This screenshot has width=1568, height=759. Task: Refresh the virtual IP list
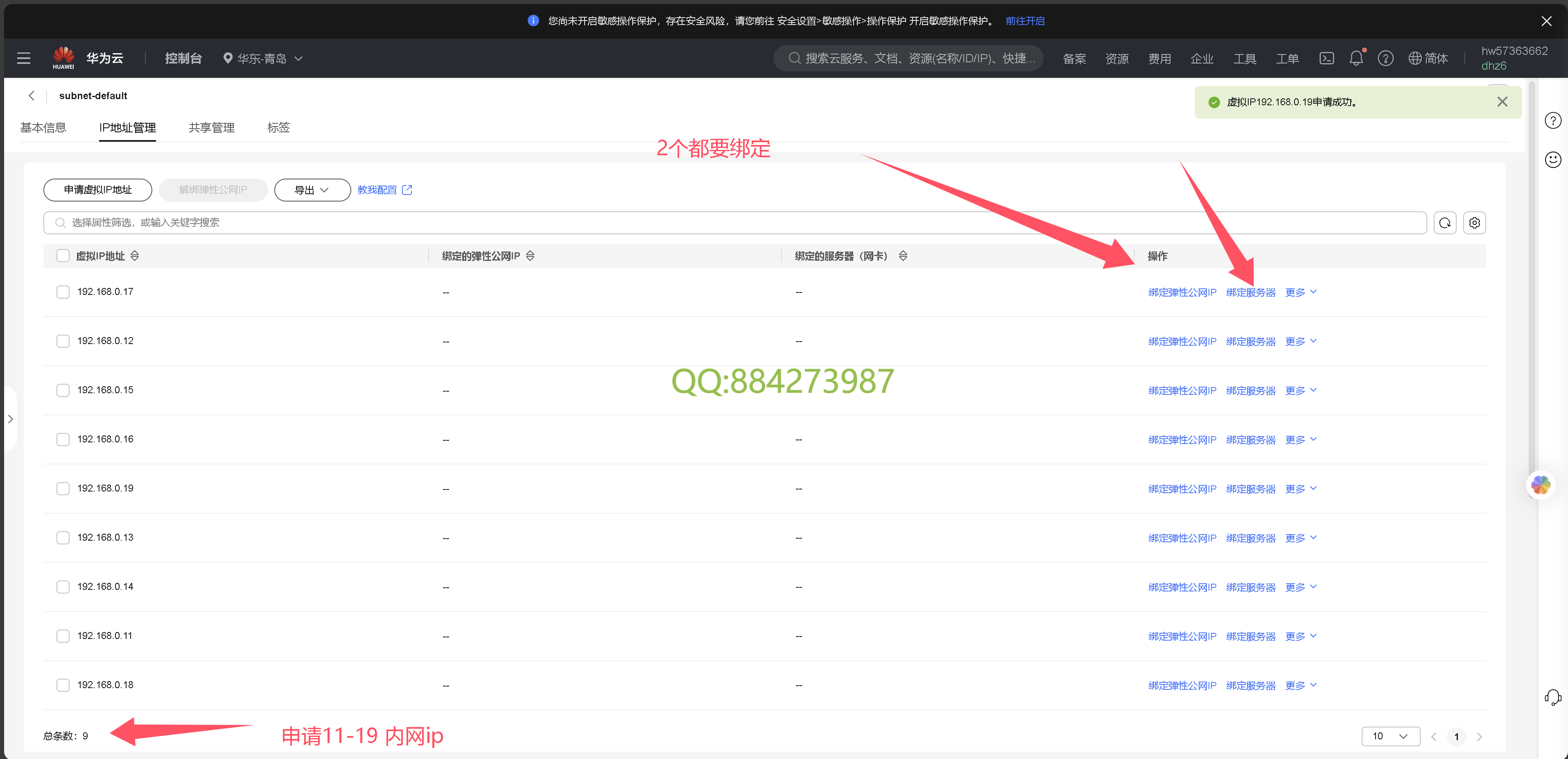point(1445,223)
